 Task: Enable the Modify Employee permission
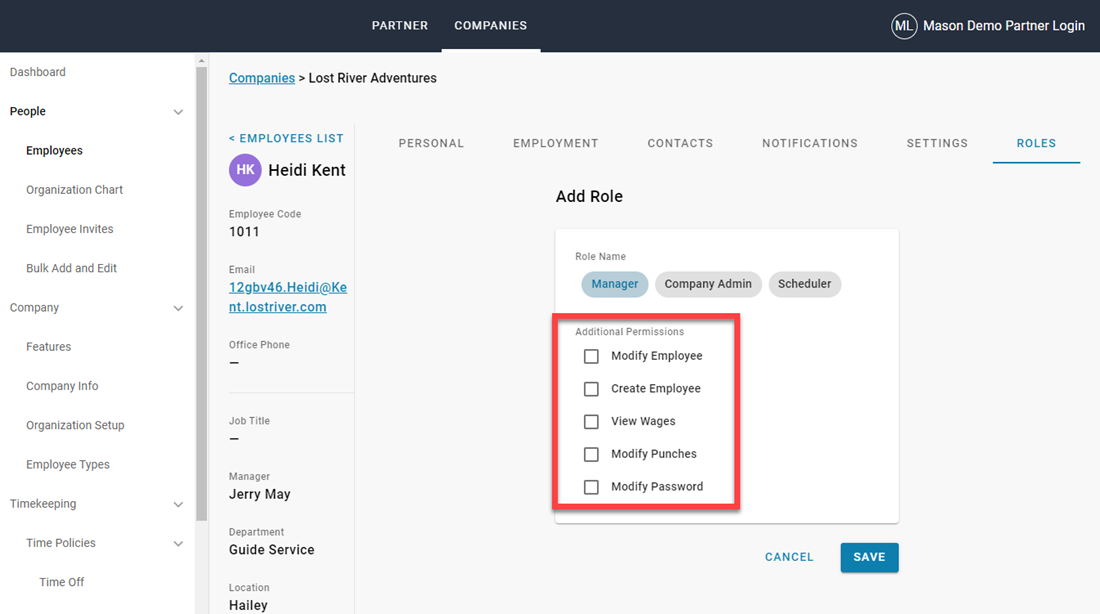click(591, 356)
